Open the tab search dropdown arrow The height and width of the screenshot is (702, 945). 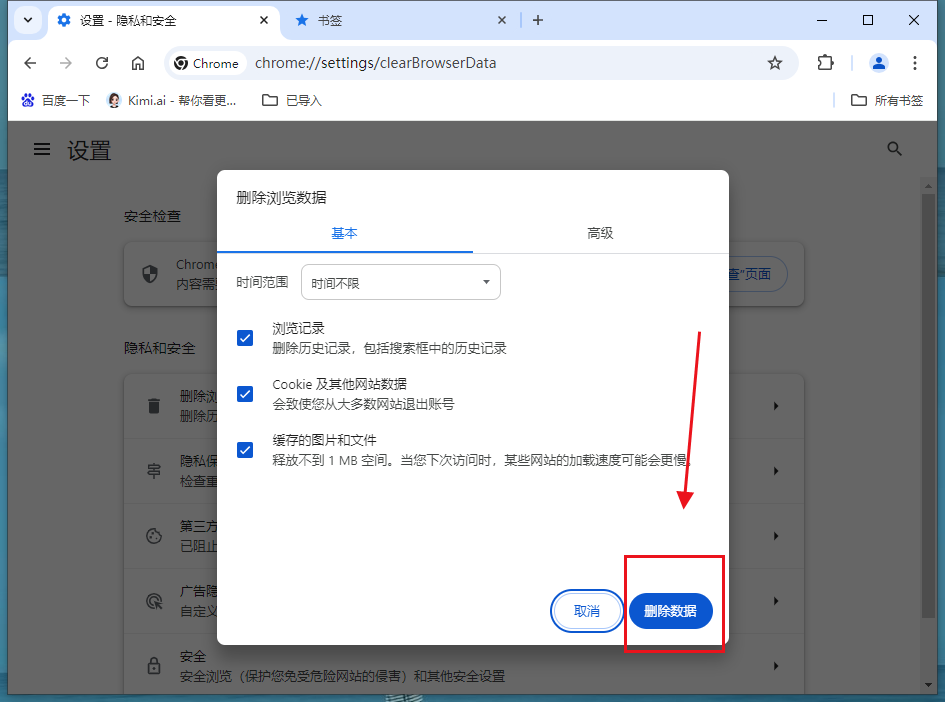[x=28, y=20]
